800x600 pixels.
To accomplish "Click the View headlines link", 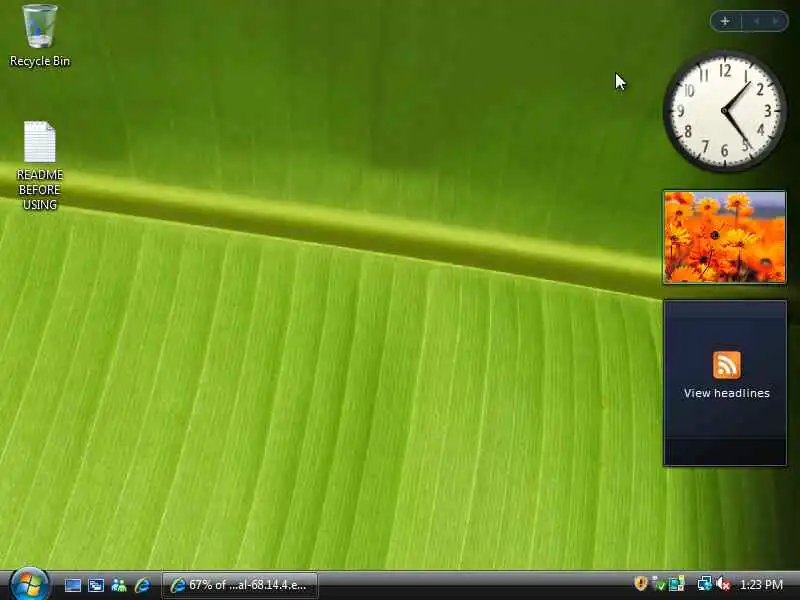I will click(x=727, y=393).
